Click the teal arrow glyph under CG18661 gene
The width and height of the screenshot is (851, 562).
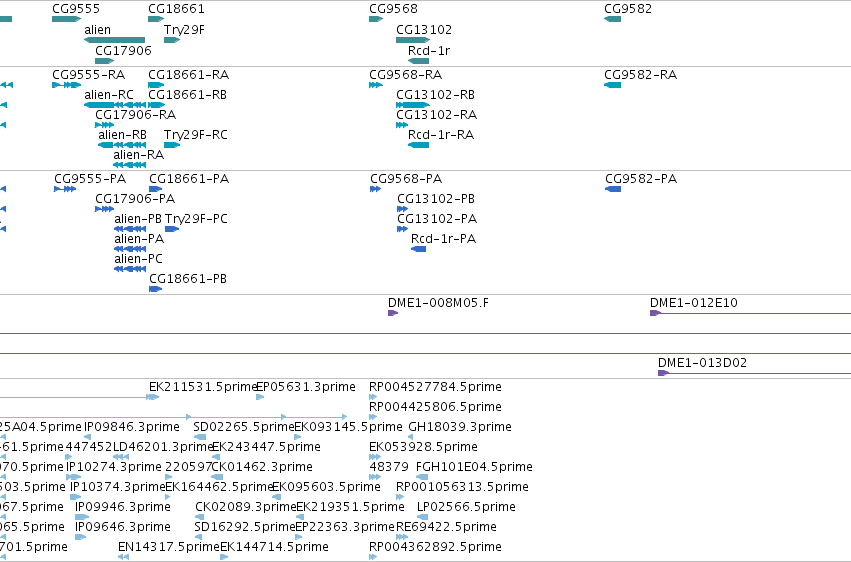coord(156,19)
